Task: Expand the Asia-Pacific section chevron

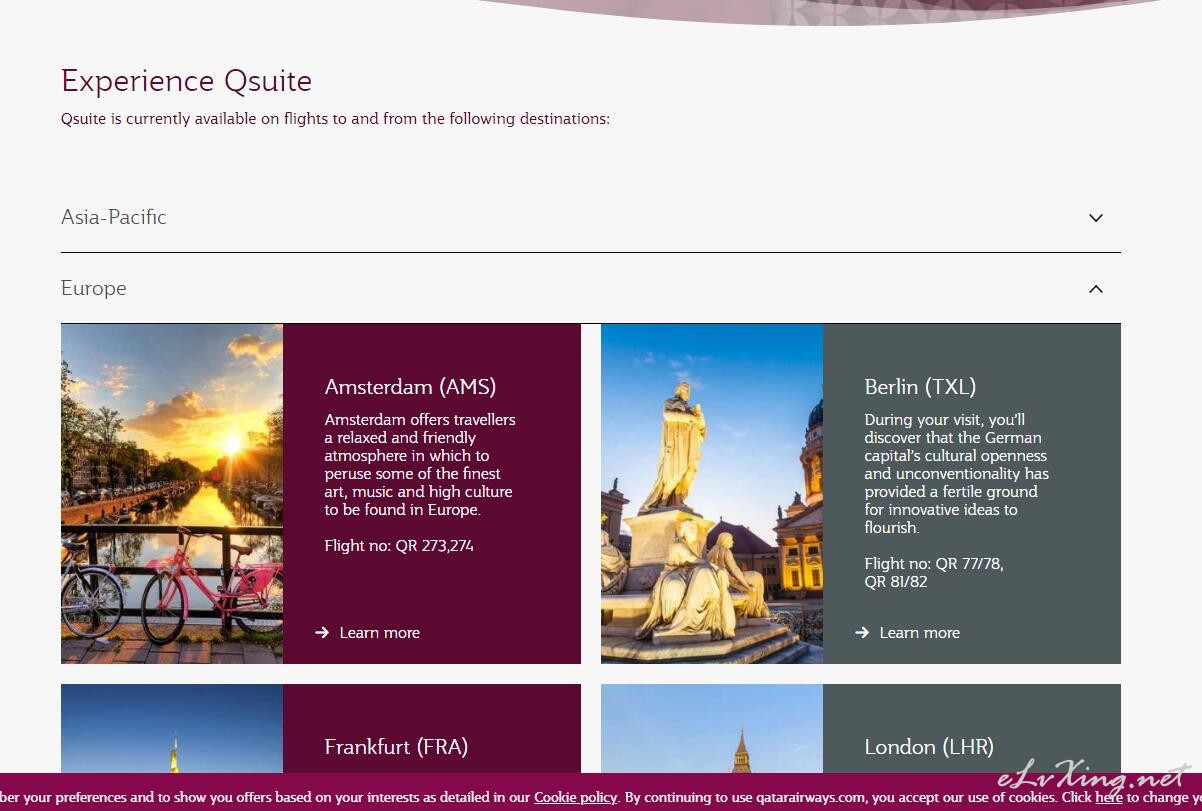Action: tap(1096, 218)
